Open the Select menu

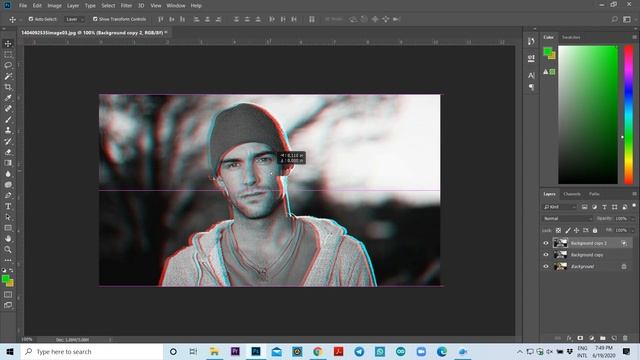tap(108, 6)
